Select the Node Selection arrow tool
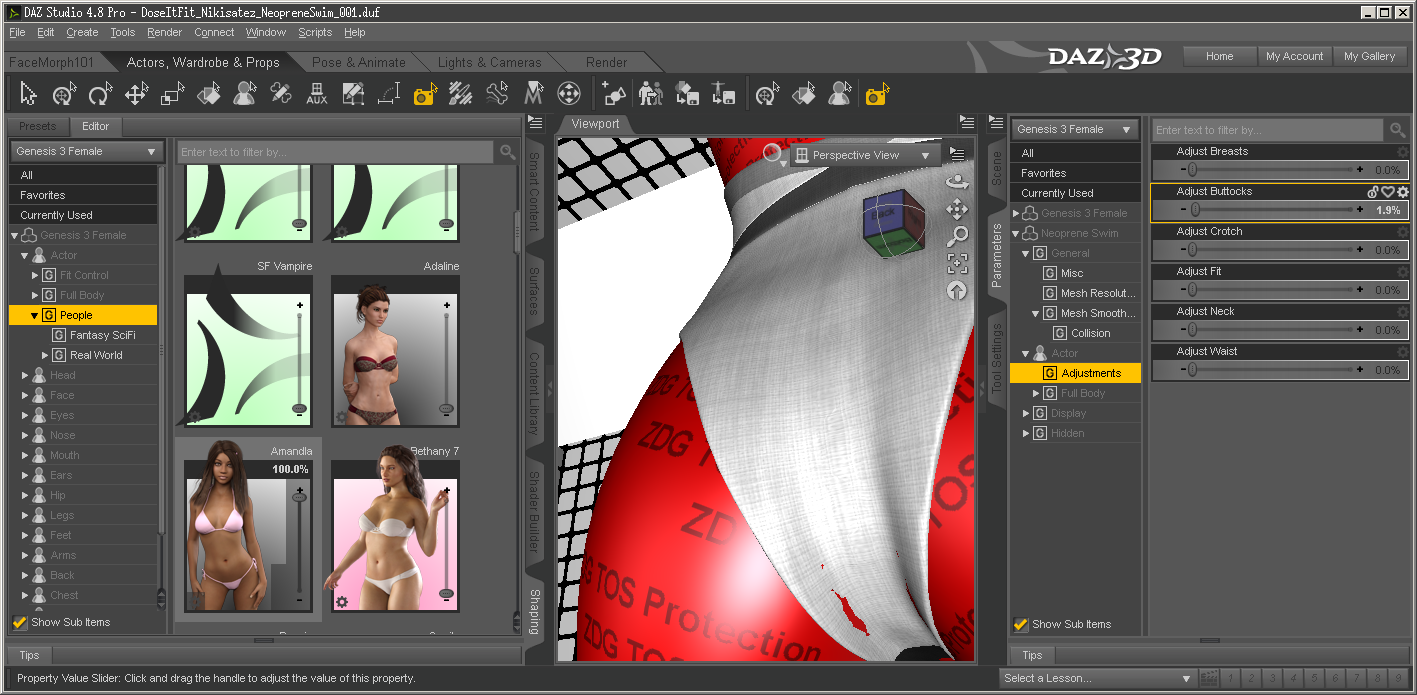 point(28,95)
